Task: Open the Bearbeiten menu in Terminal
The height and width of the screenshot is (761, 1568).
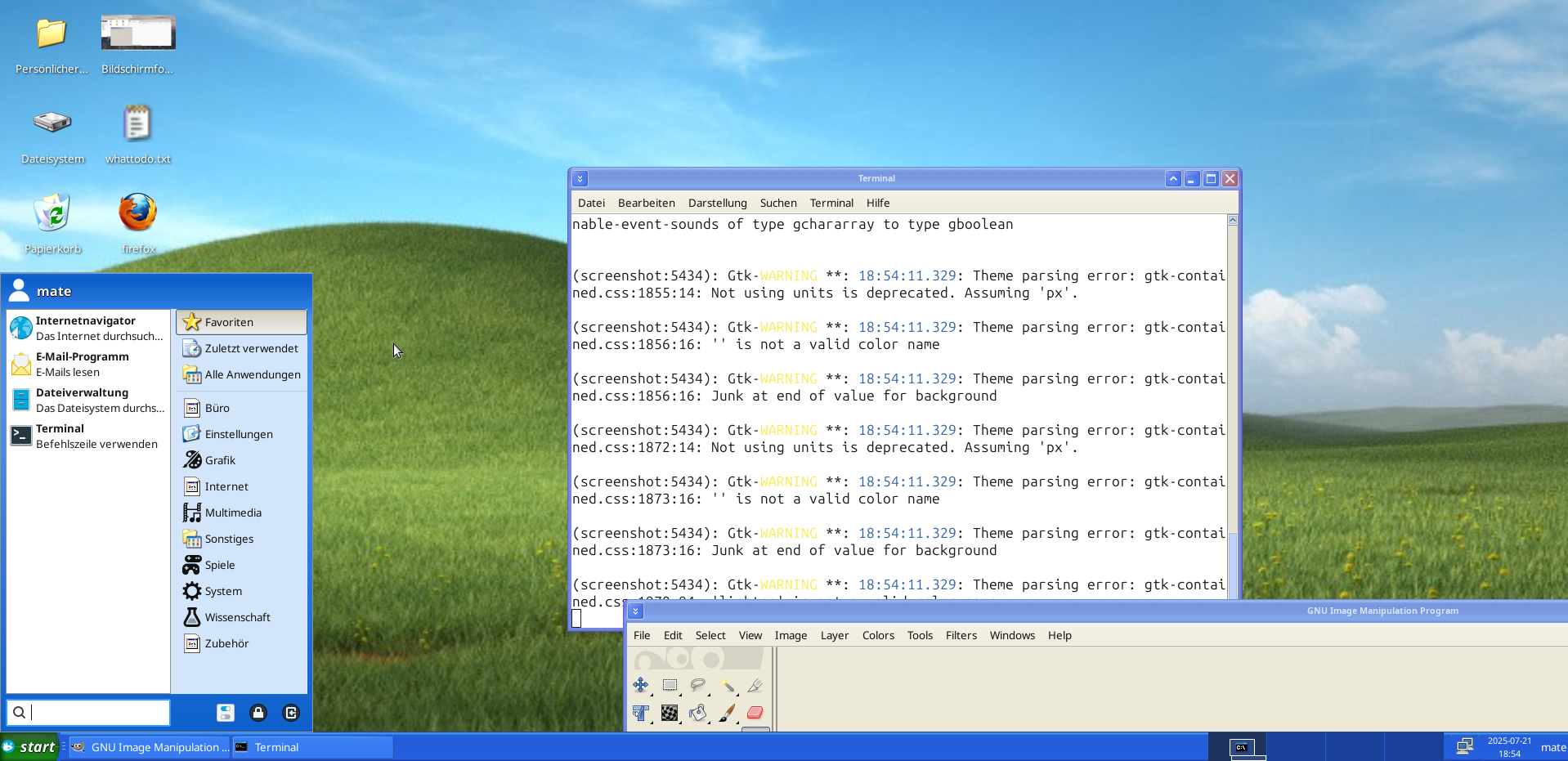Action: pos(646,203)
